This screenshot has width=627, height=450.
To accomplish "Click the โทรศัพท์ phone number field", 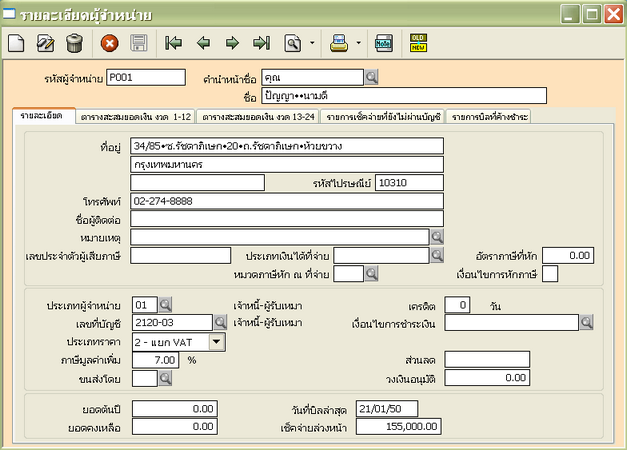I will [285, 201].
